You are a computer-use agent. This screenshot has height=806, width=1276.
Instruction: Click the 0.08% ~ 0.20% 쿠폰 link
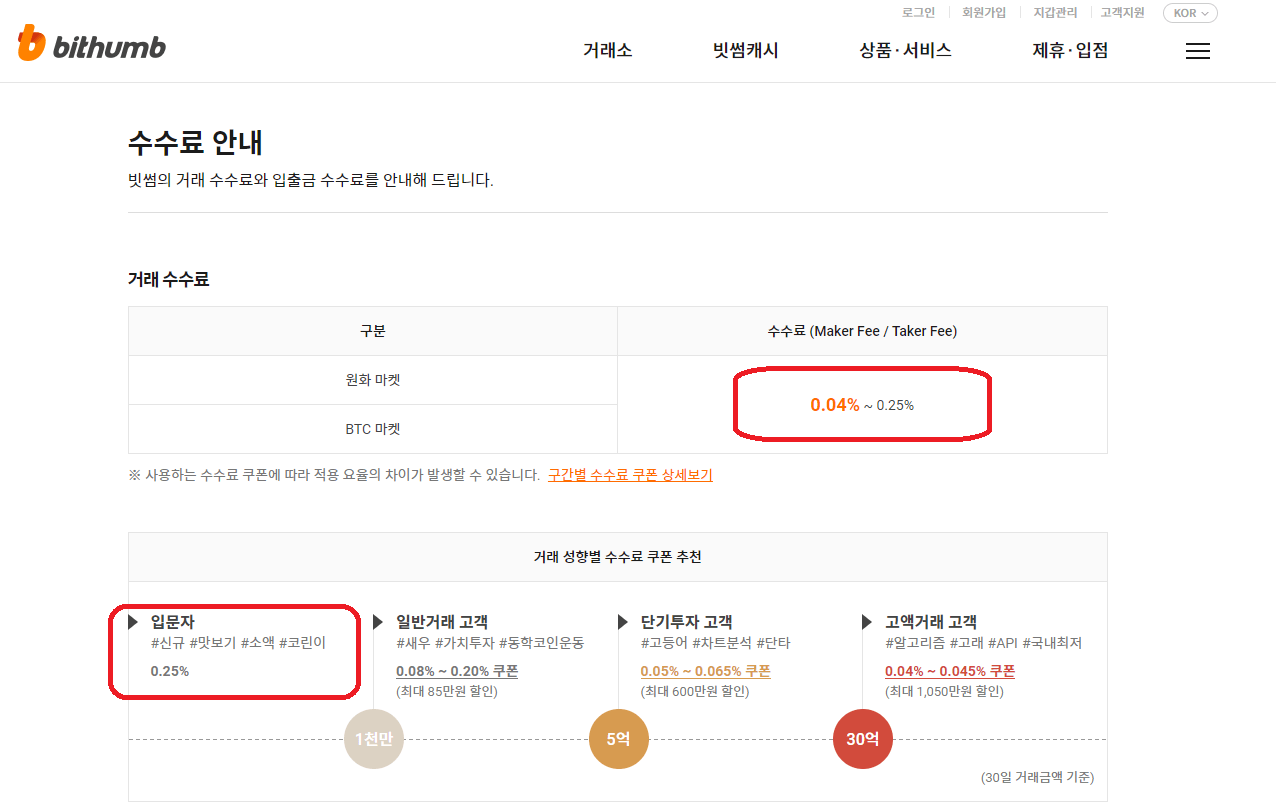click(457, 672)
